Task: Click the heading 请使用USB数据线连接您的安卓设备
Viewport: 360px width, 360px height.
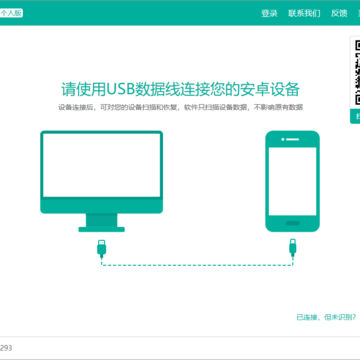Action: [180, 89]
